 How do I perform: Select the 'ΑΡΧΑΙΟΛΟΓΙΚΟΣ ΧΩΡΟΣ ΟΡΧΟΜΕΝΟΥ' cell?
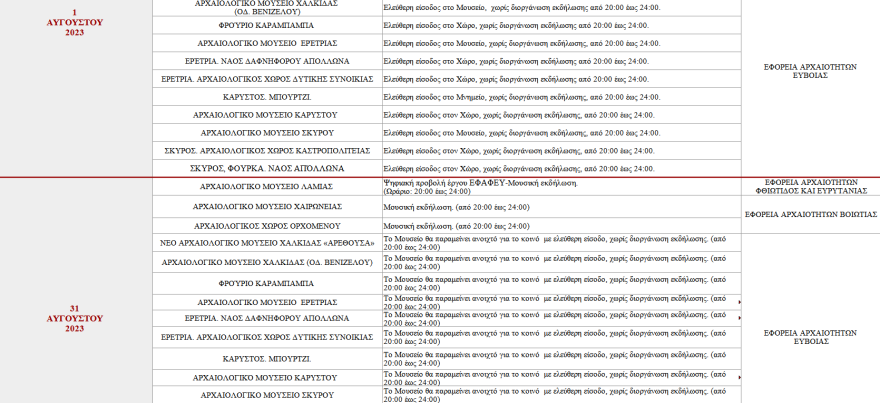(267, 225)
